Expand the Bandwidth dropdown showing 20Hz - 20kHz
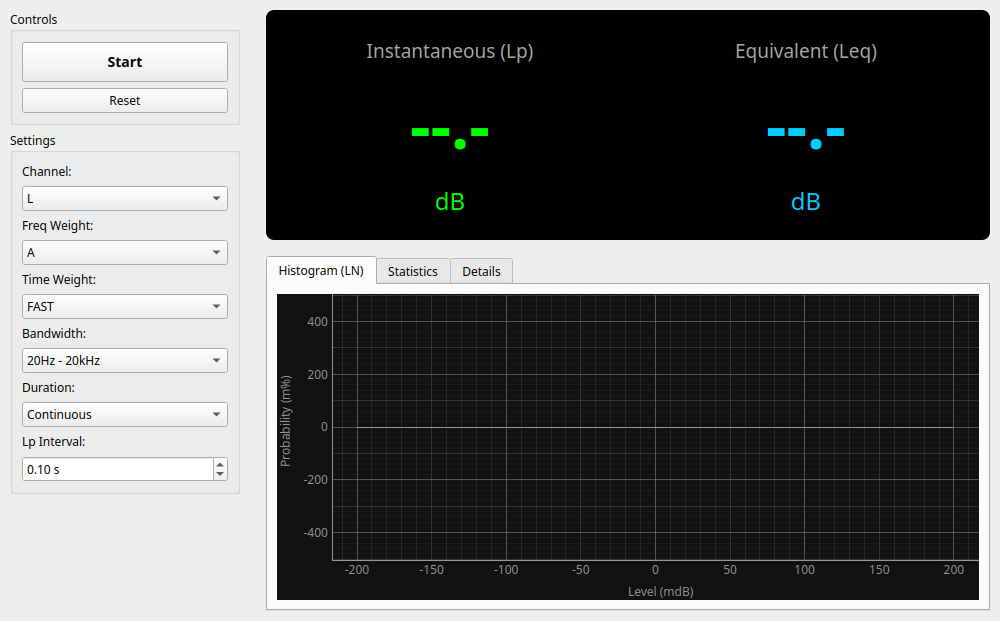1000x621 pixels. point(124,360)
